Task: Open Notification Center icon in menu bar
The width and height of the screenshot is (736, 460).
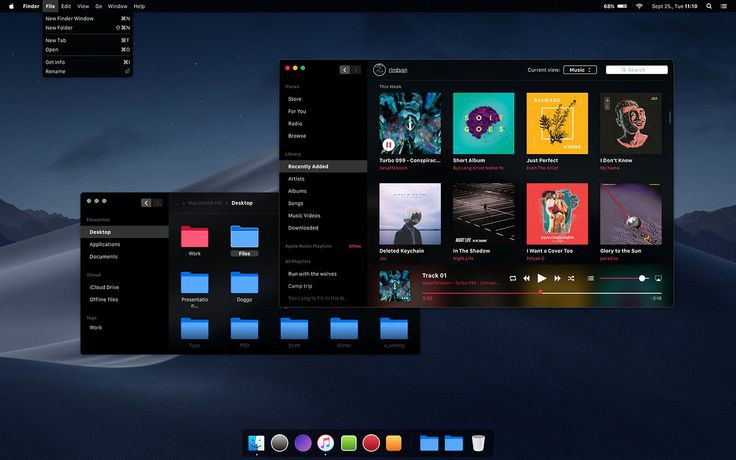Action: 723,6
